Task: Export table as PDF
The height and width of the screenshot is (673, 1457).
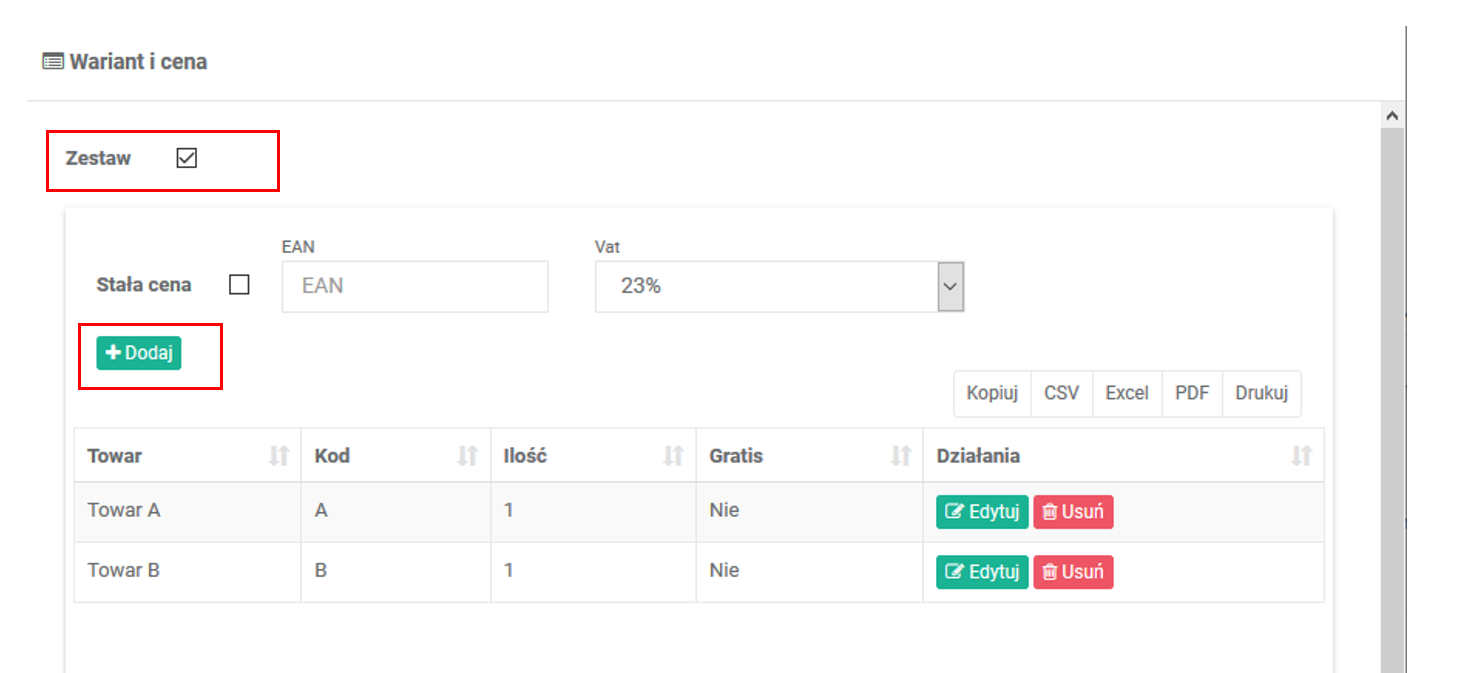Action: pyautogui.click(x=1192, y=393)
